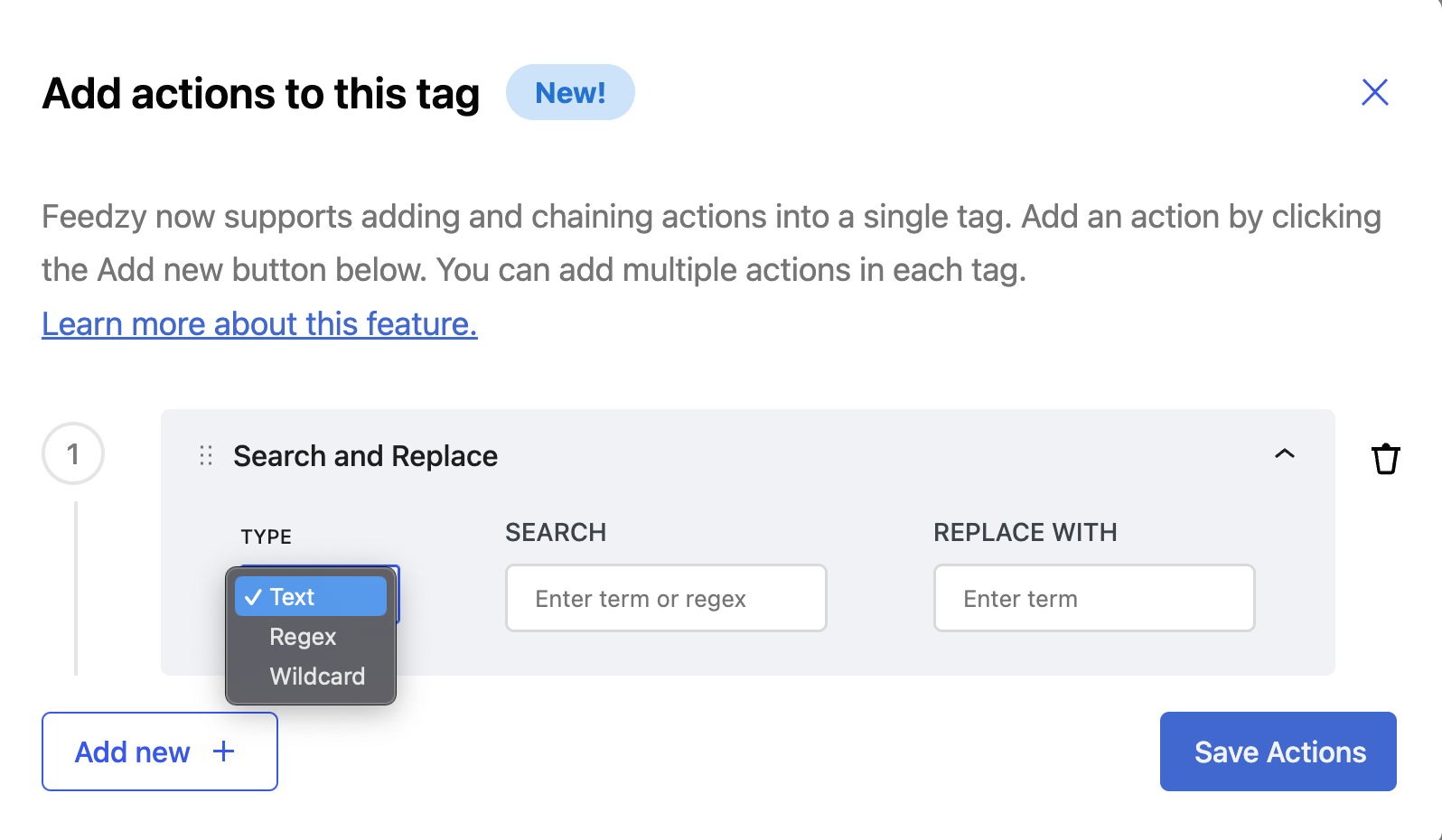The width and height of the screenshot is (1442, 840).
Task: Click the SEARCH term input field
Action: tap(666, 598)
